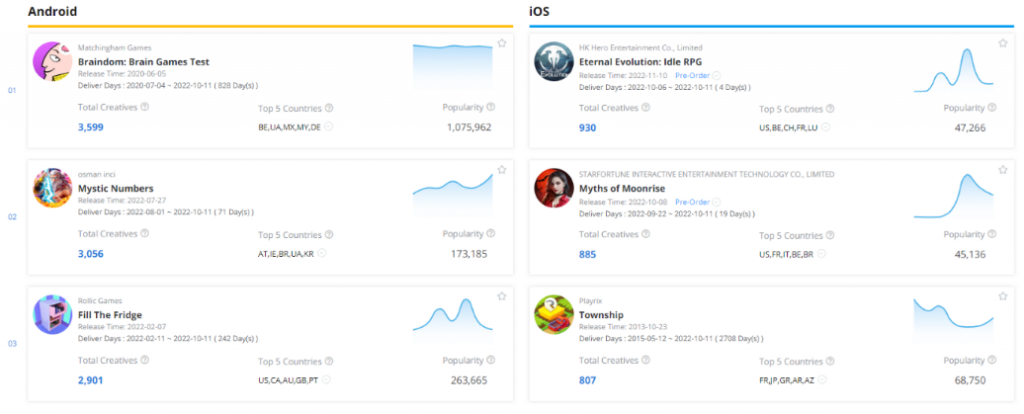
Task: Show Total Creatives help for Mystic Numbers
Action: tap(144, 234)
